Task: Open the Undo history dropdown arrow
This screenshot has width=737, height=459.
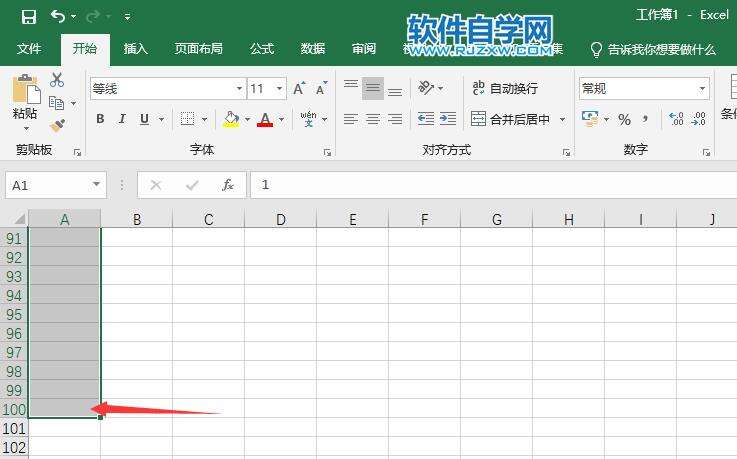Action: [x=73, y=17]
